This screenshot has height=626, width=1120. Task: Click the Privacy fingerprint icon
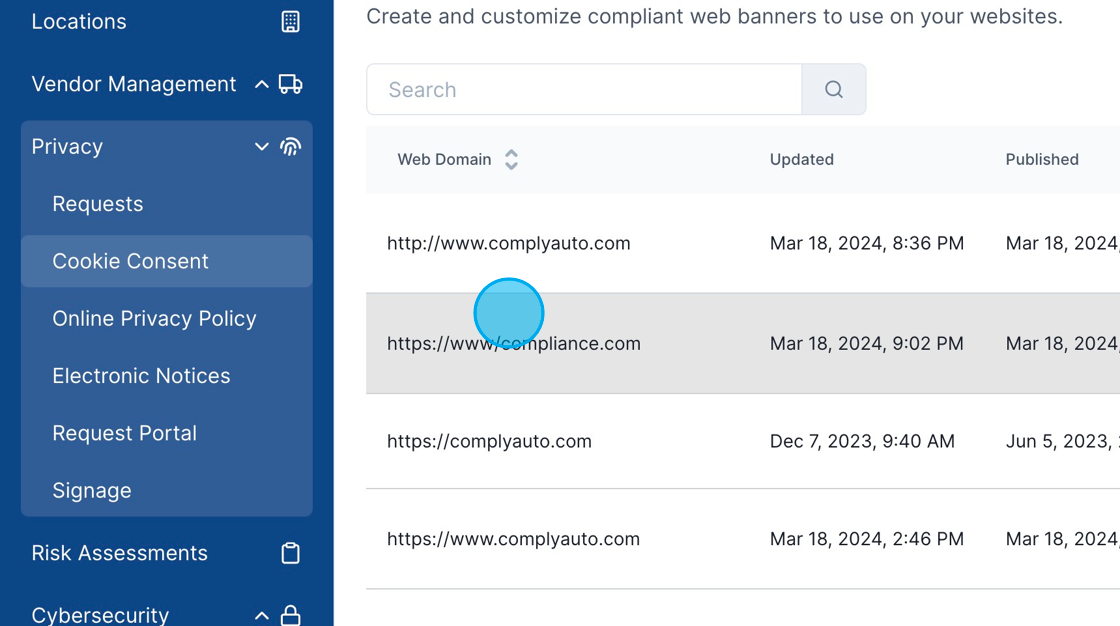(290, 146)
